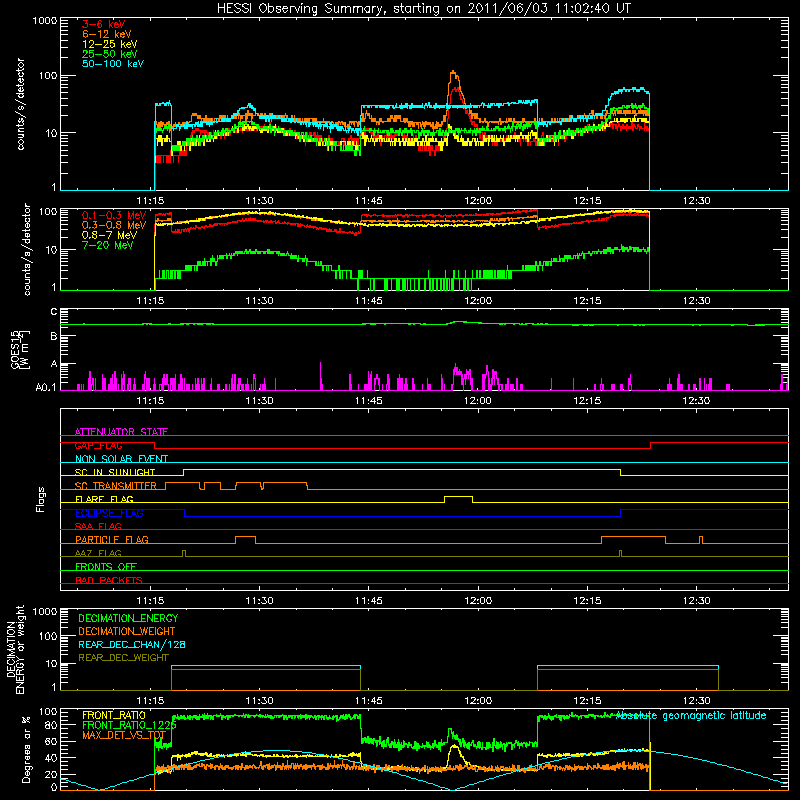Screen dimensions: 800x800
Task: Select the FLARE_FLAG label
Action: coord(104,499)
